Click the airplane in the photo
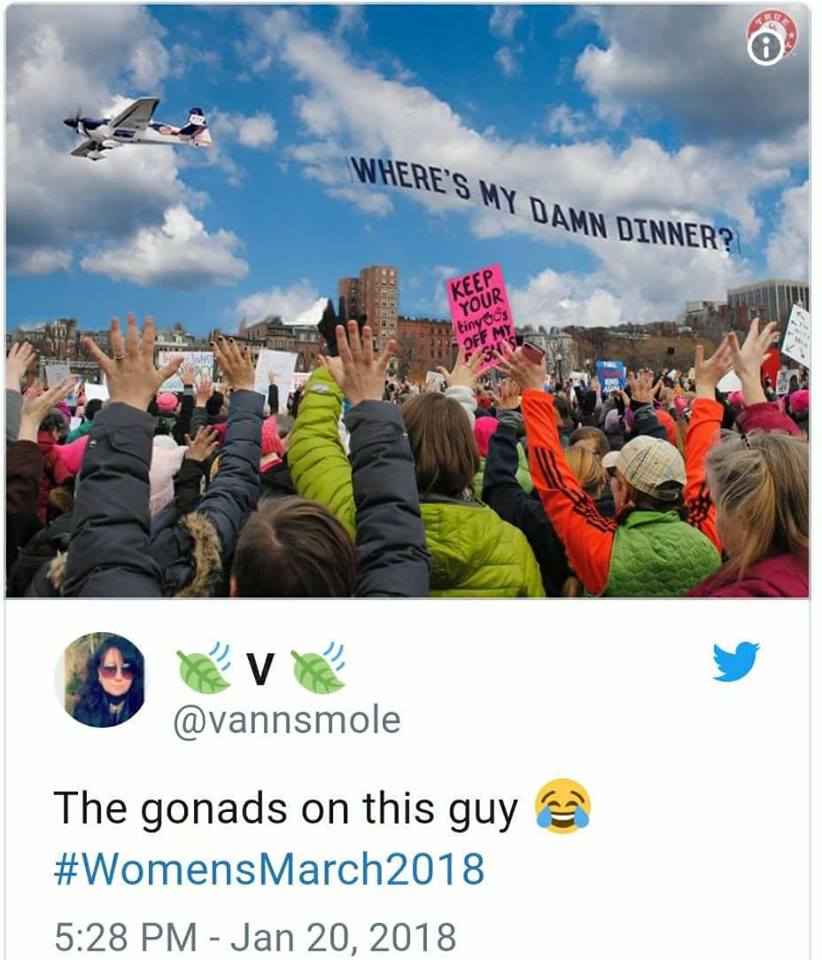The image size is (822, 960). coord(138,128)
